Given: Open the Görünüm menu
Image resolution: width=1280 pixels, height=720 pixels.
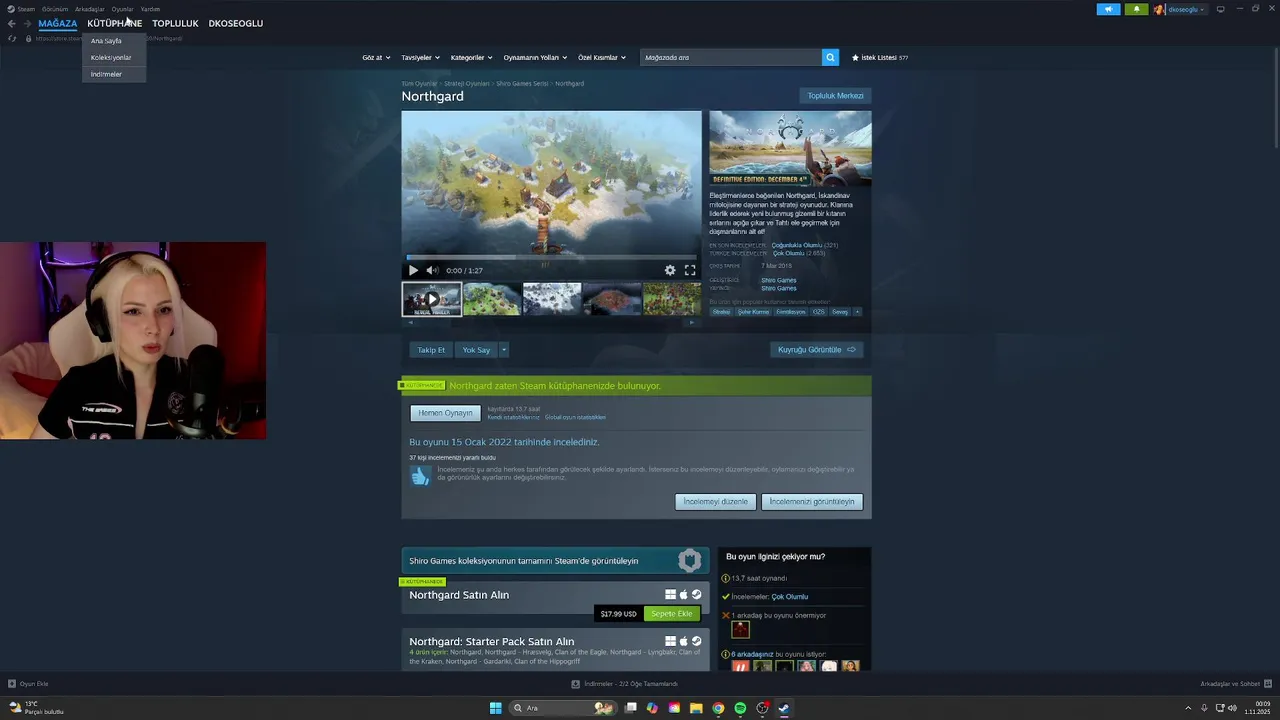Looking at the screenshot, I should [x=55, y=9].
